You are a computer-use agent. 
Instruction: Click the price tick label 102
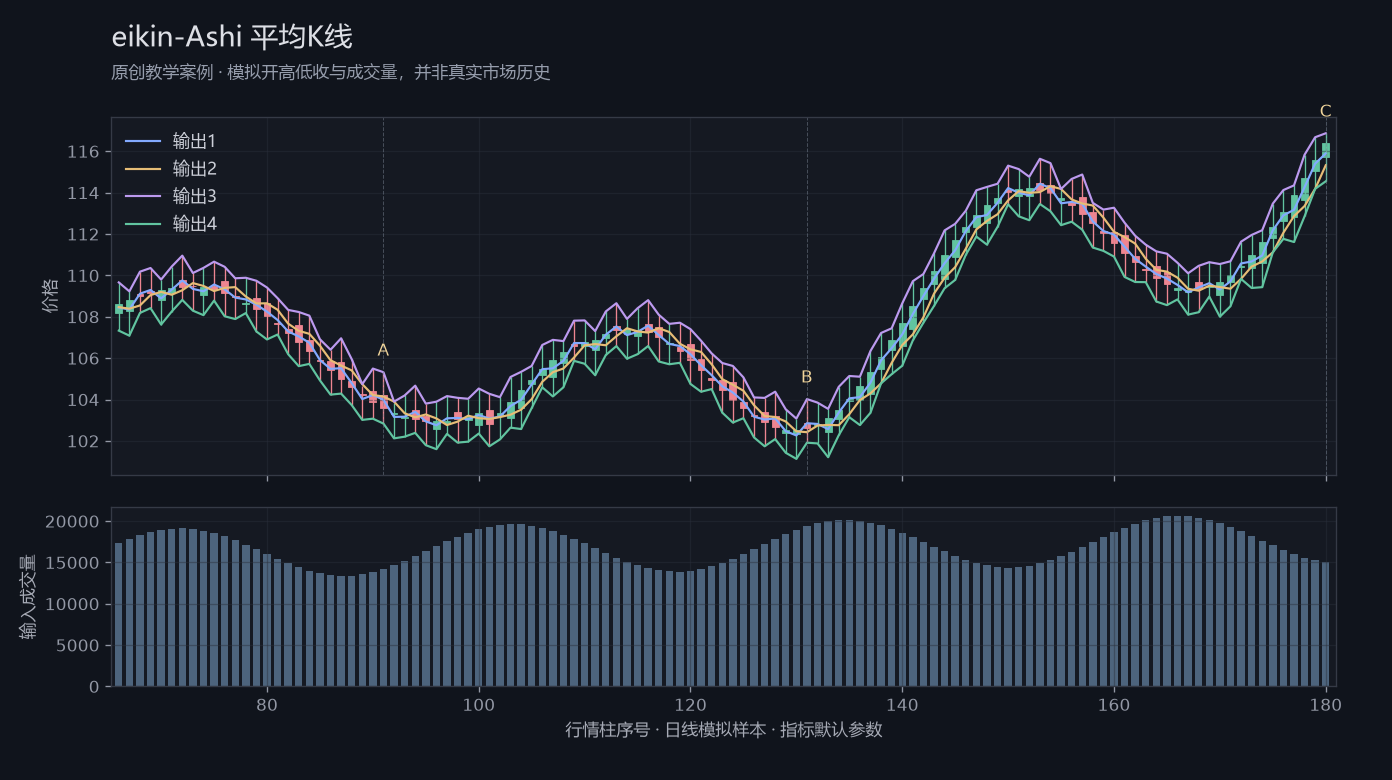tap(83, 442)
